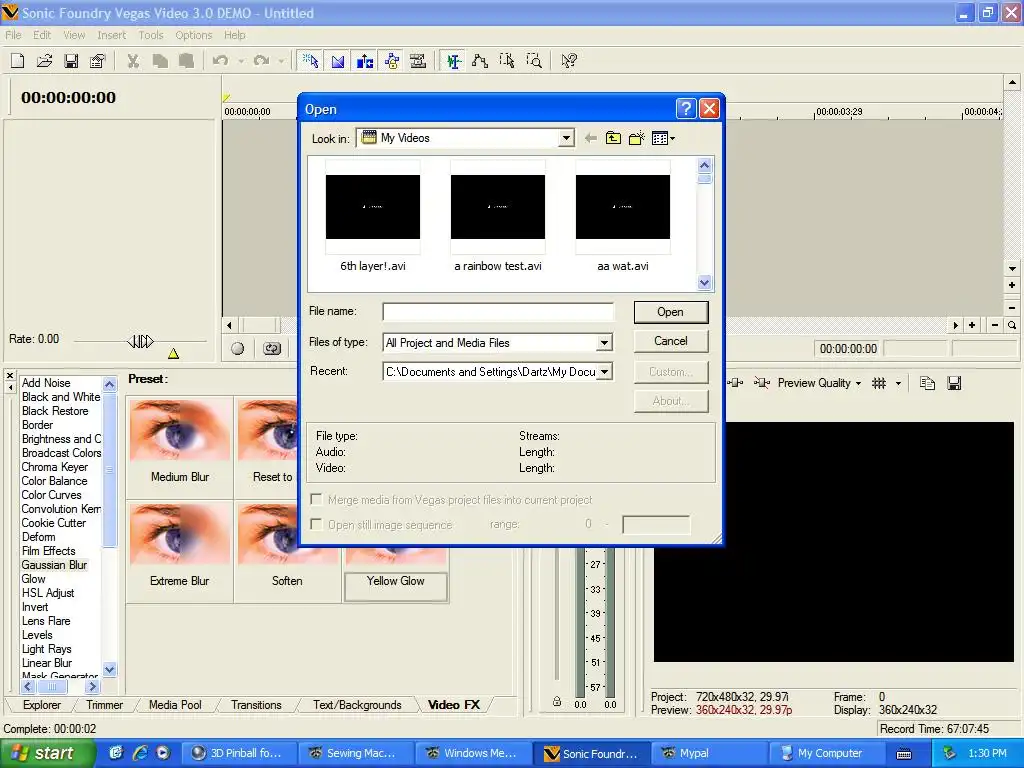Expand the Look in folder dropdown
The width and height of the screenshot is (1024, 768).
point(566,138)
